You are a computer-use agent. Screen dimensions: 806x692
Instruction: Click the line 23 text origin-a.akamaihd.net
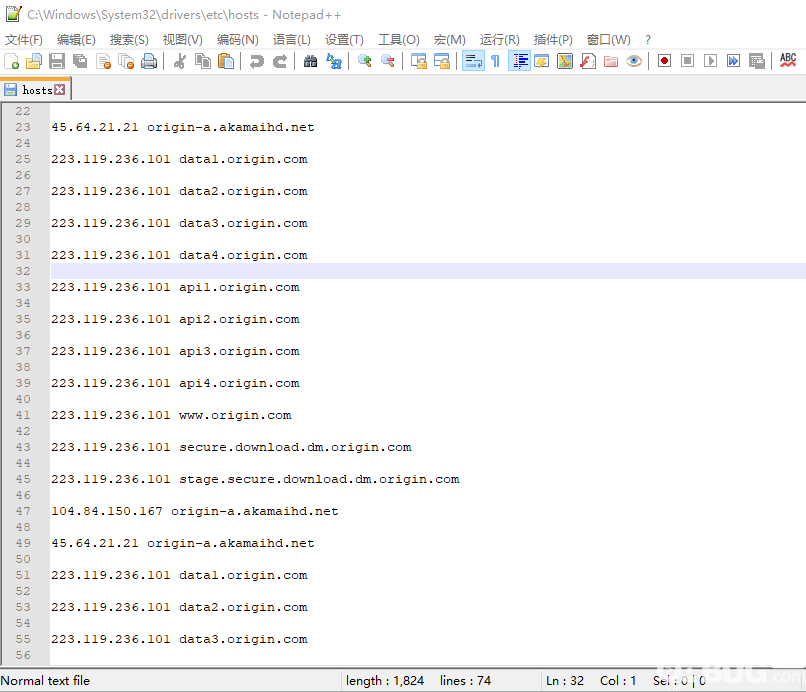(x=231, y=128)
